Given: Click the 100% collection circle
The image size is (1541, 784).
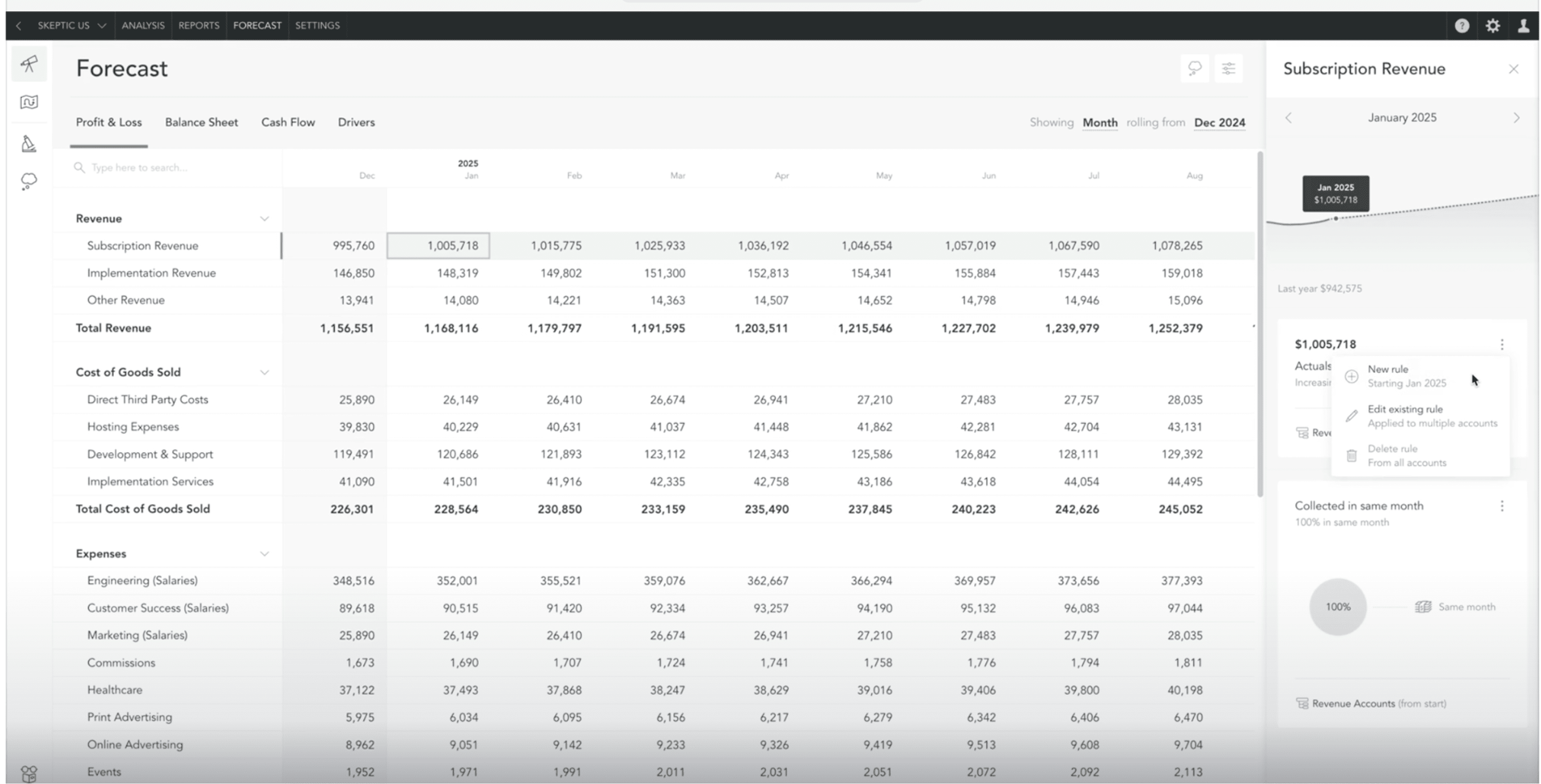Looking at the screenshot, I should pyautogui.click(x=1338, y=607).
